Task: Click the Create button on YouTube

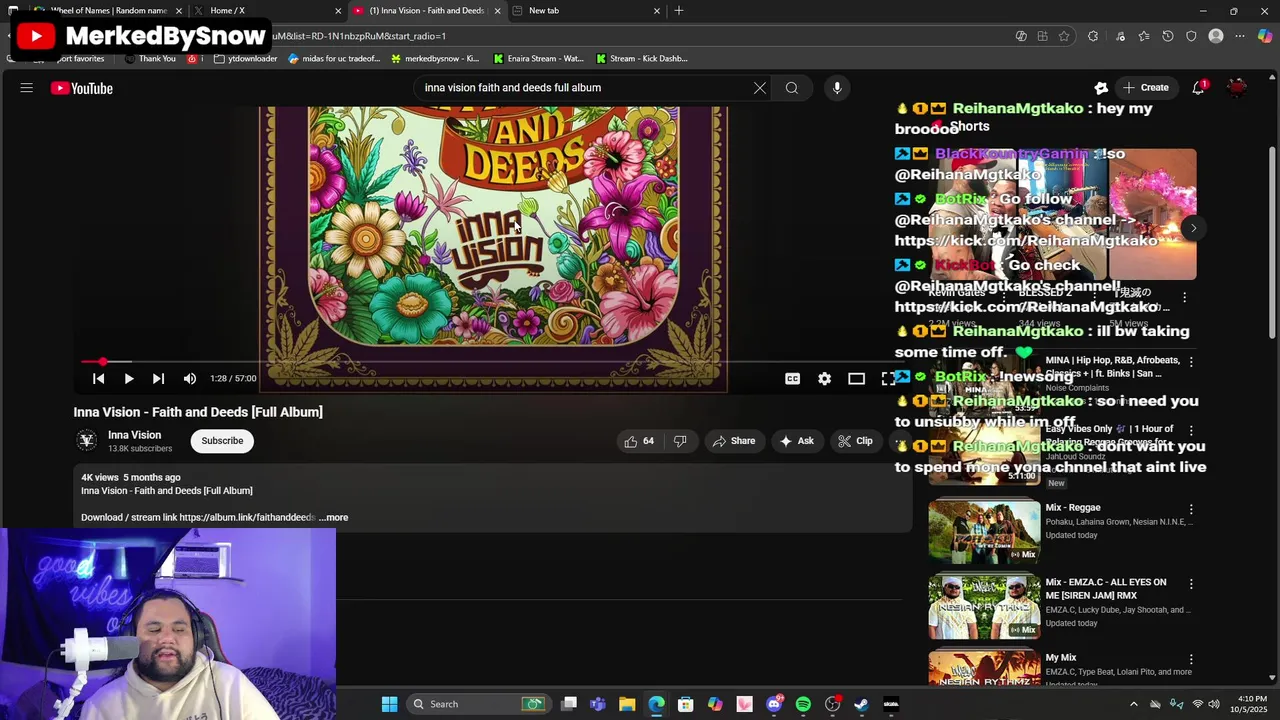Action: click(x=1145, y=88)
